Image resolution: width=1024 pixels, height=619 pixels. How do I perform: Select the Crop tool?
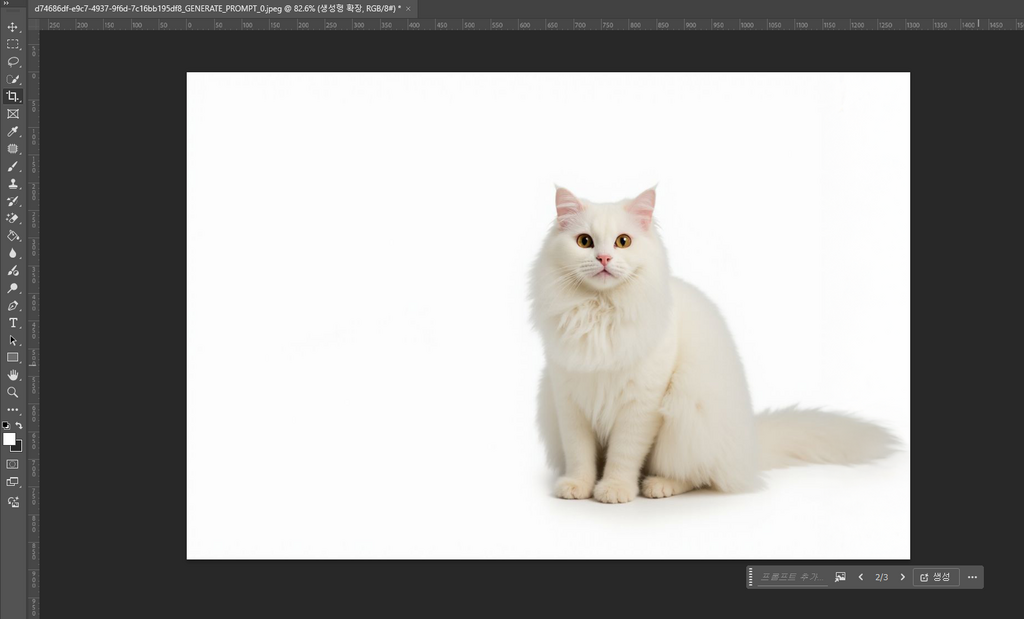(12, 97)
